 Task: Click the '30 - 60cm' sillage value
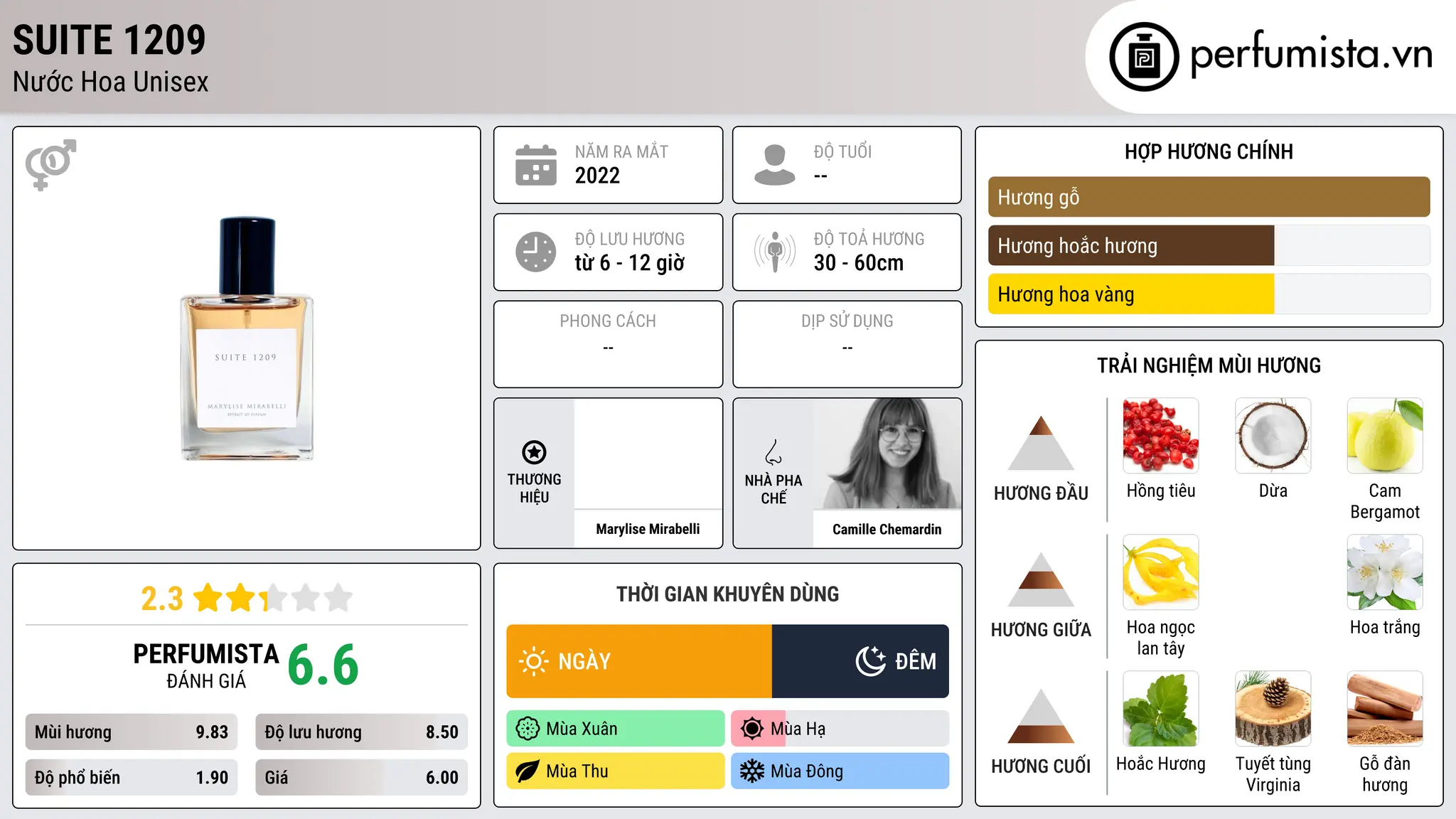coord(859,263)
